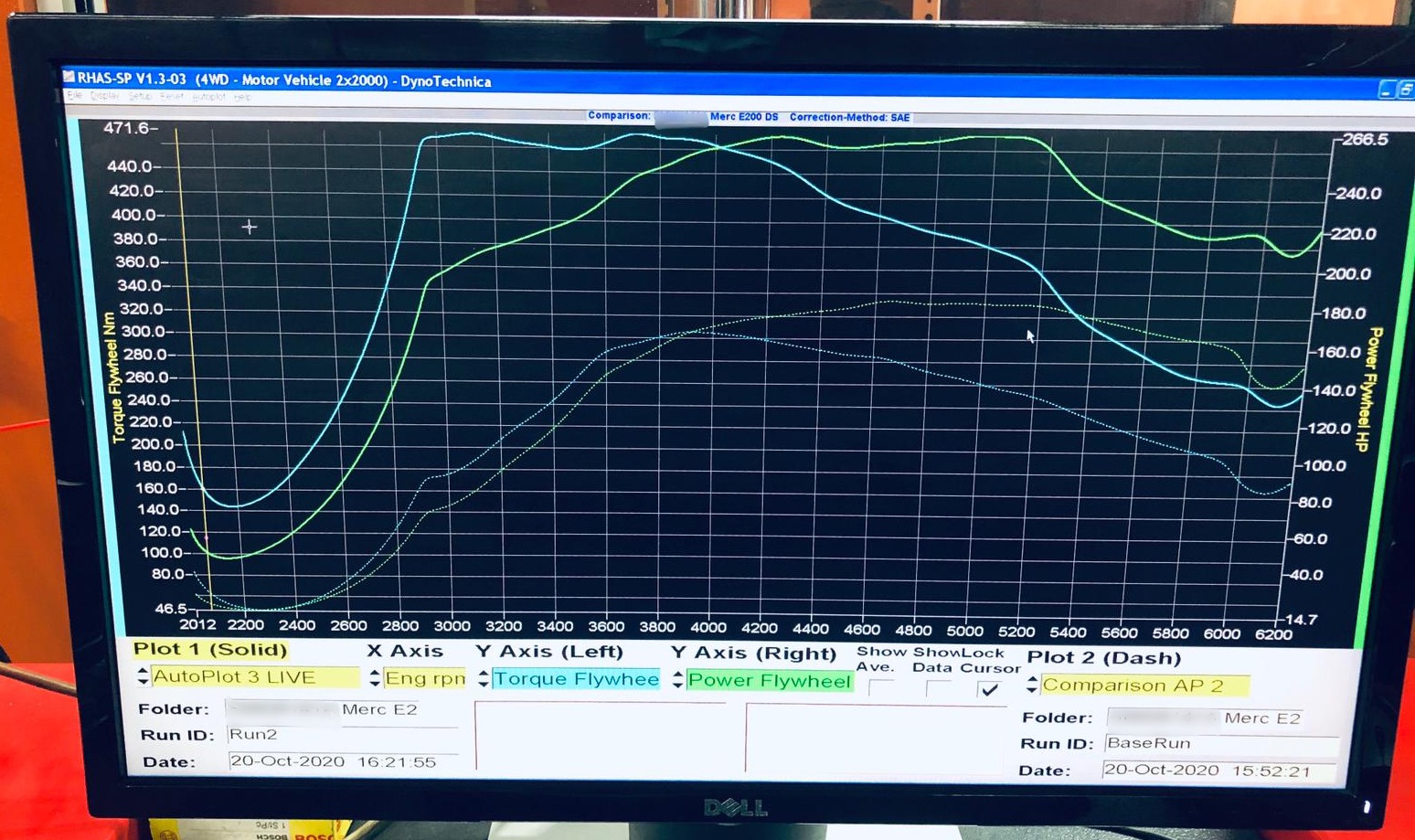Click the Plot 2 (Dash) label
Image resolution: width=1415 pixels, height=840 pixels.
[1104, 658]
